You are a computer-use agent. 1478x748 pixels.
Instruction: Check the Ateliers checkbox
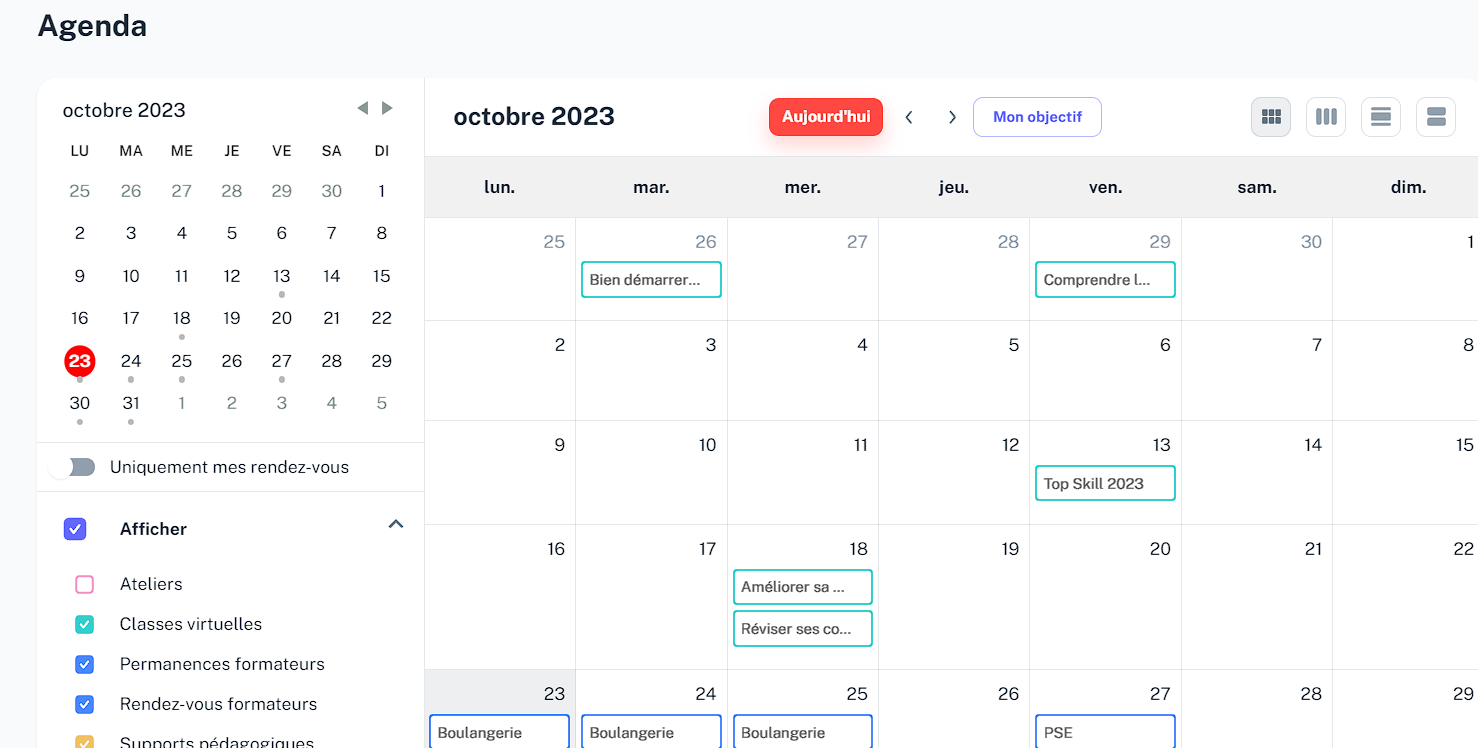pos(85,584)
